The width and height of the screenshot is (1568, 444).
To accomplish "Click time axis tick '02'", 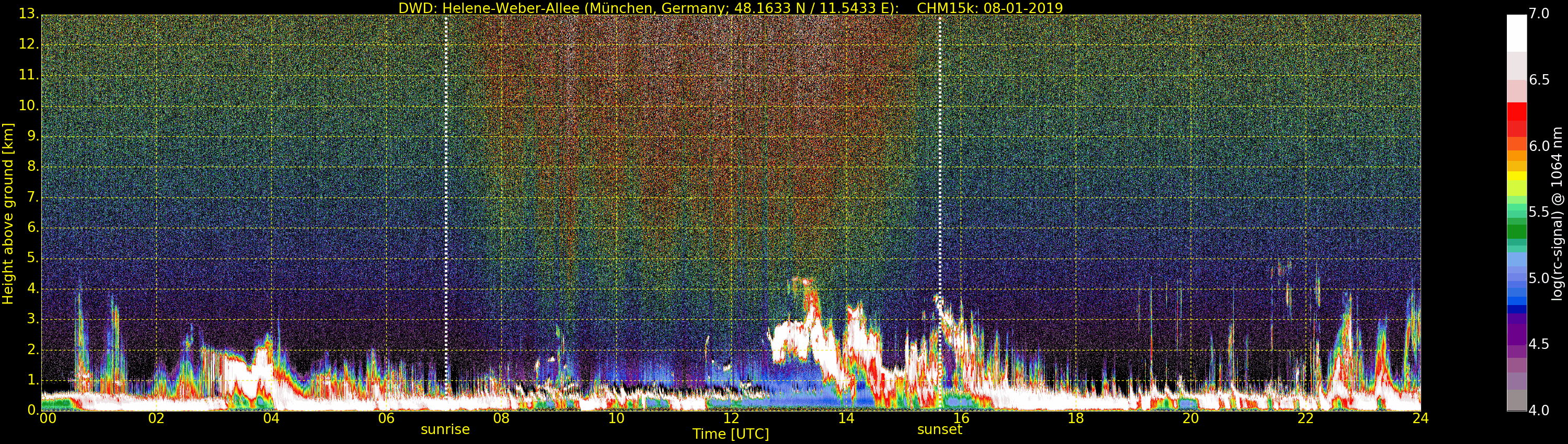I will [x=156, y=418].
